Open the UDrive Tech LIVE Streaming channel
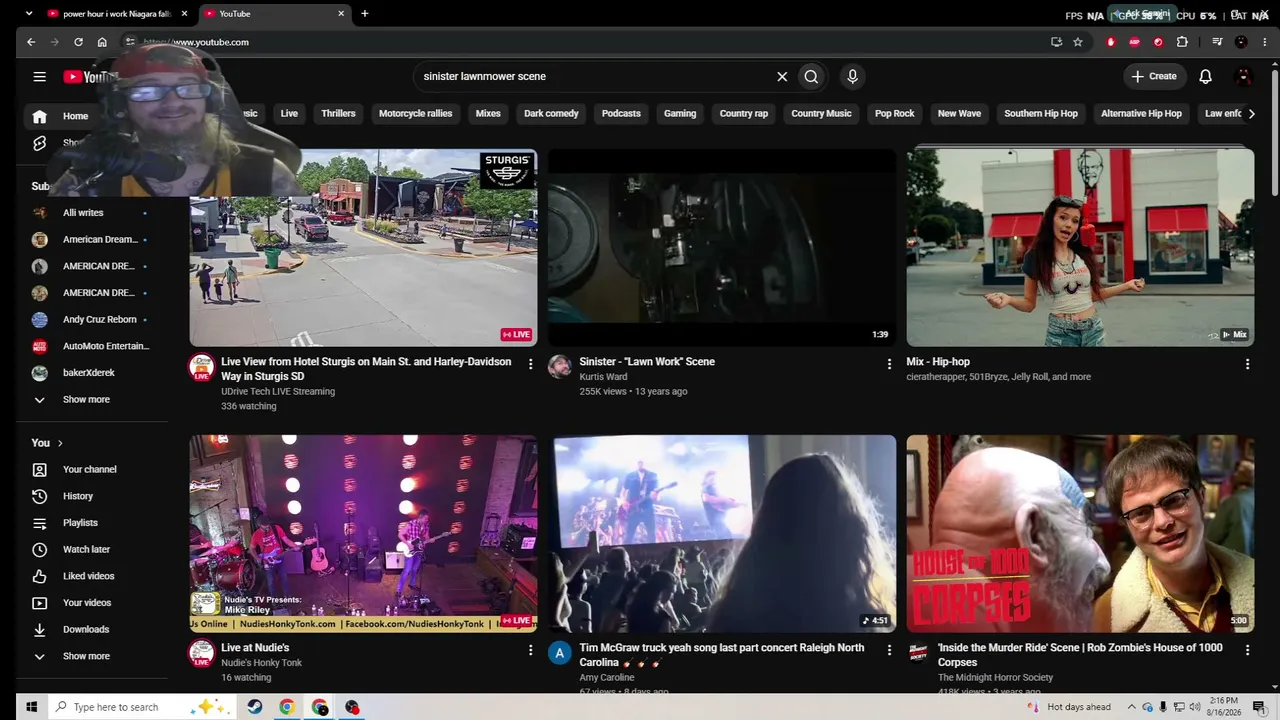The width and height of the screenshot is (1280, 720). pyautogui.click(x=278, y=391)
